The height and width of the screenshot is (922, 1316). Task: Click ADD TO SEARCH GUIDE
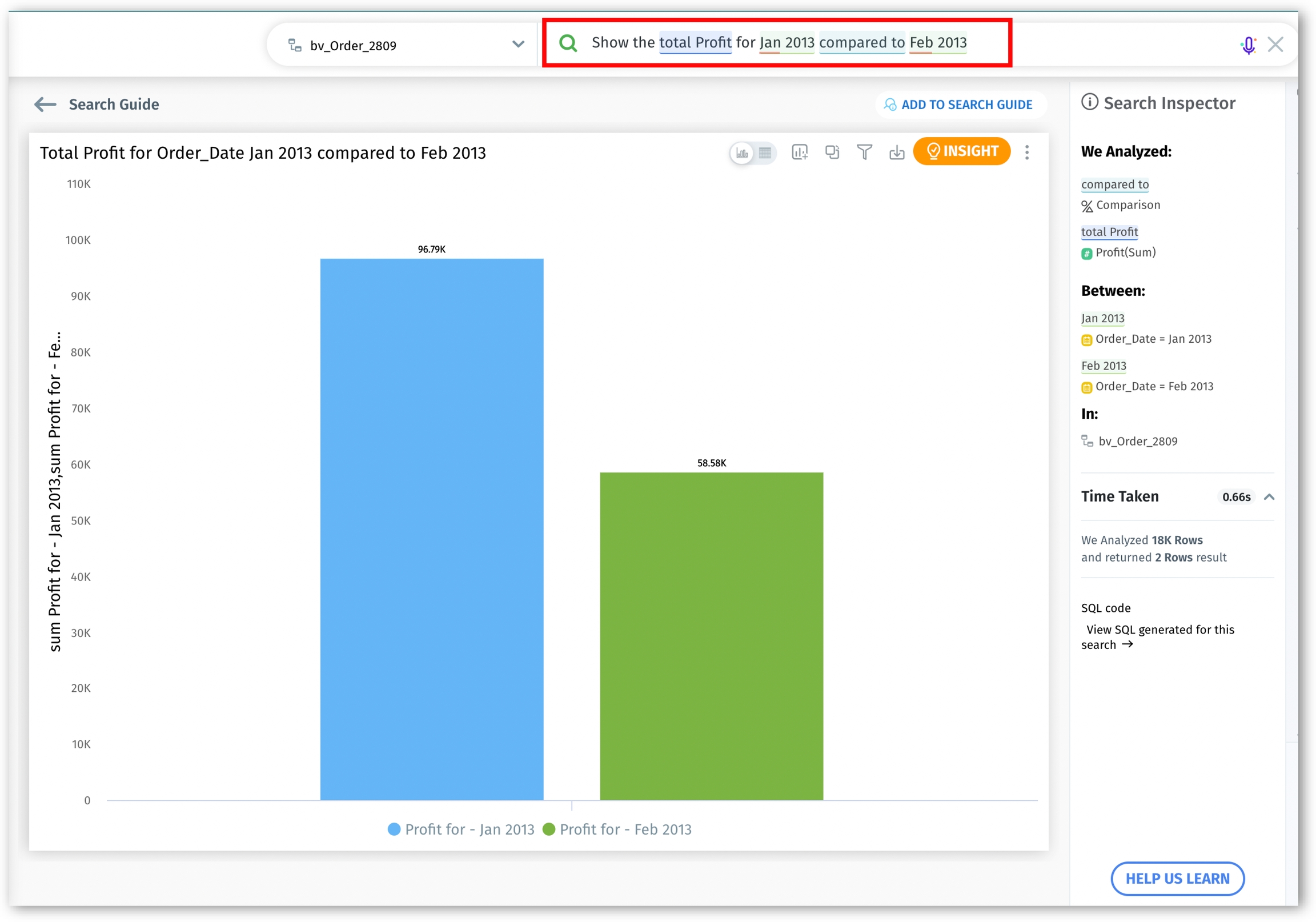coord(960,105)
